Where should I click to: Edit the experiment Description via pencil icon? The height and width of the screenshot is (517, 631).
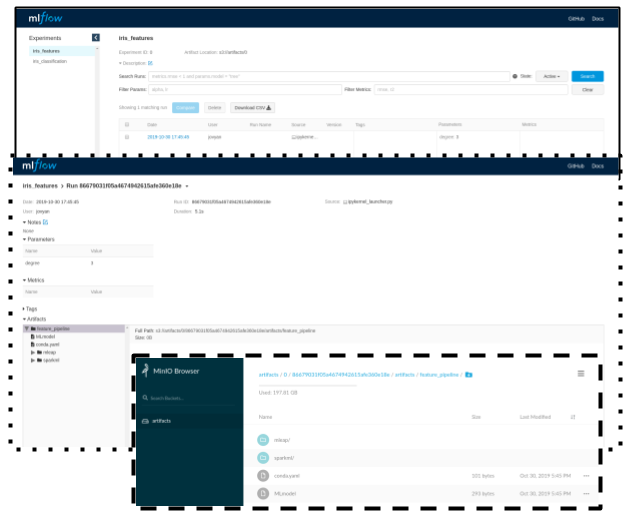point(150,63)
